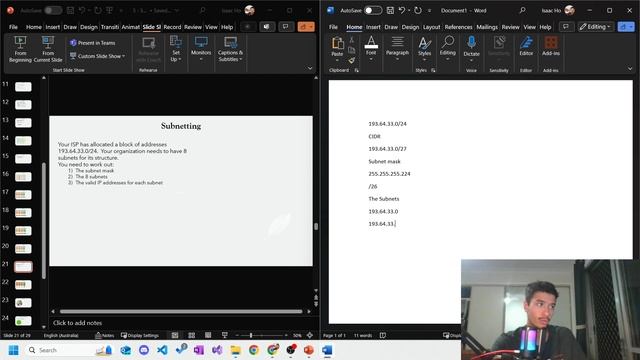Select slide 17 thumbnail

(23, 195)
